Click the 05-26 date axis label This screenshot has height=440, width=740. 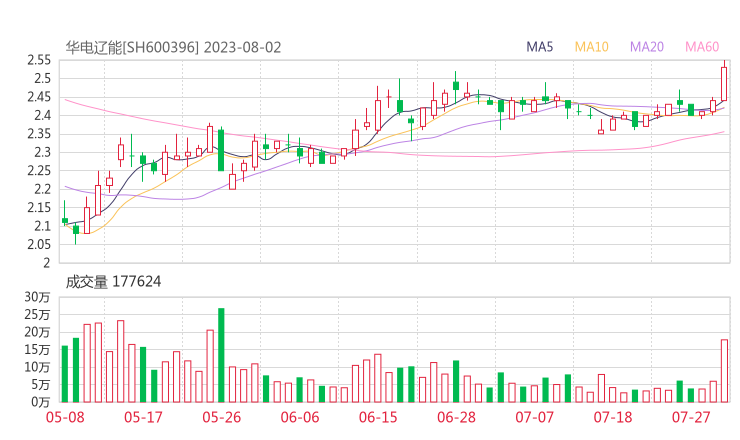pyautogui.click(x=222, y=417)
